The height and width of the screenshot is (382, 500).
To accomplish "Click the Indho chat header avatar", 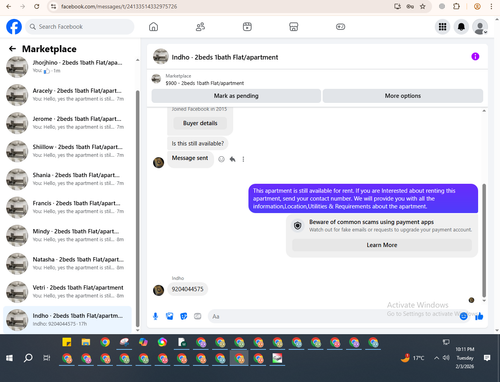I will (161, 57).
